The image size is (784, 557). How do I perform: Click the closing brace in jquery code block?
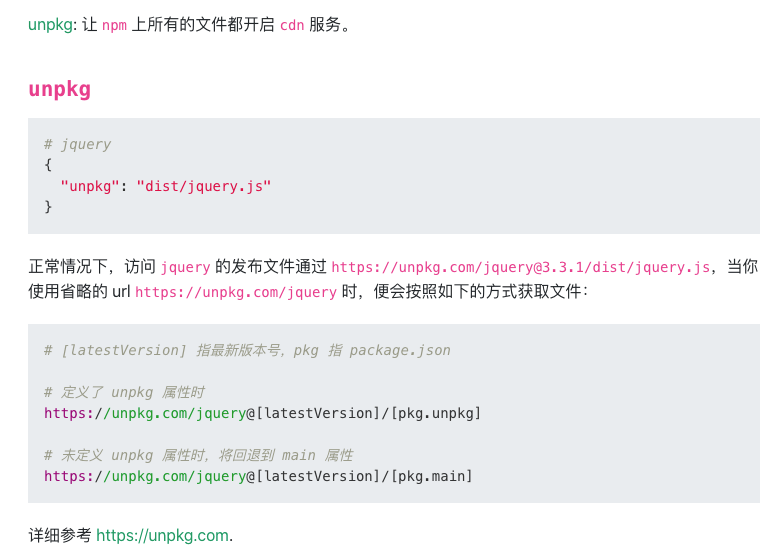pyautogui.click(x=48, y=206)
